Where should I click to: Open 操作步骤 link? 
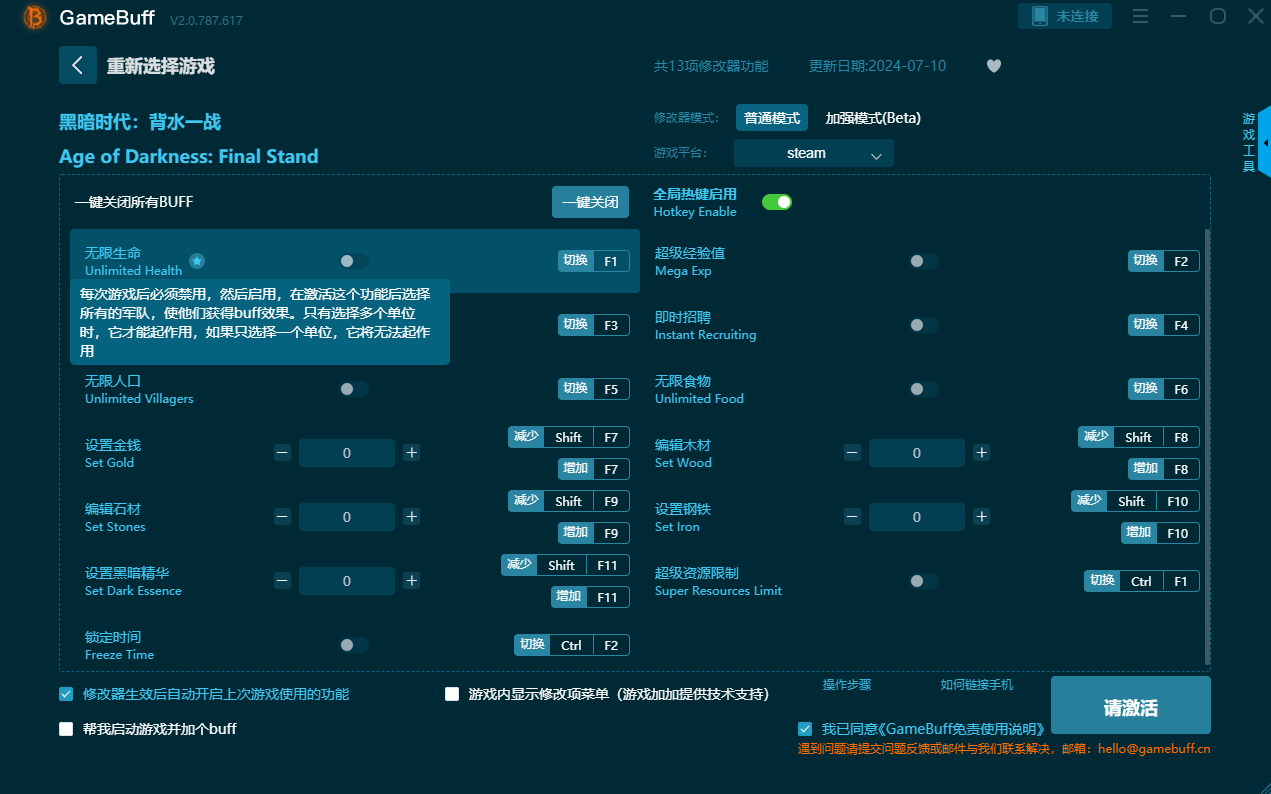(x=847, y=685)
